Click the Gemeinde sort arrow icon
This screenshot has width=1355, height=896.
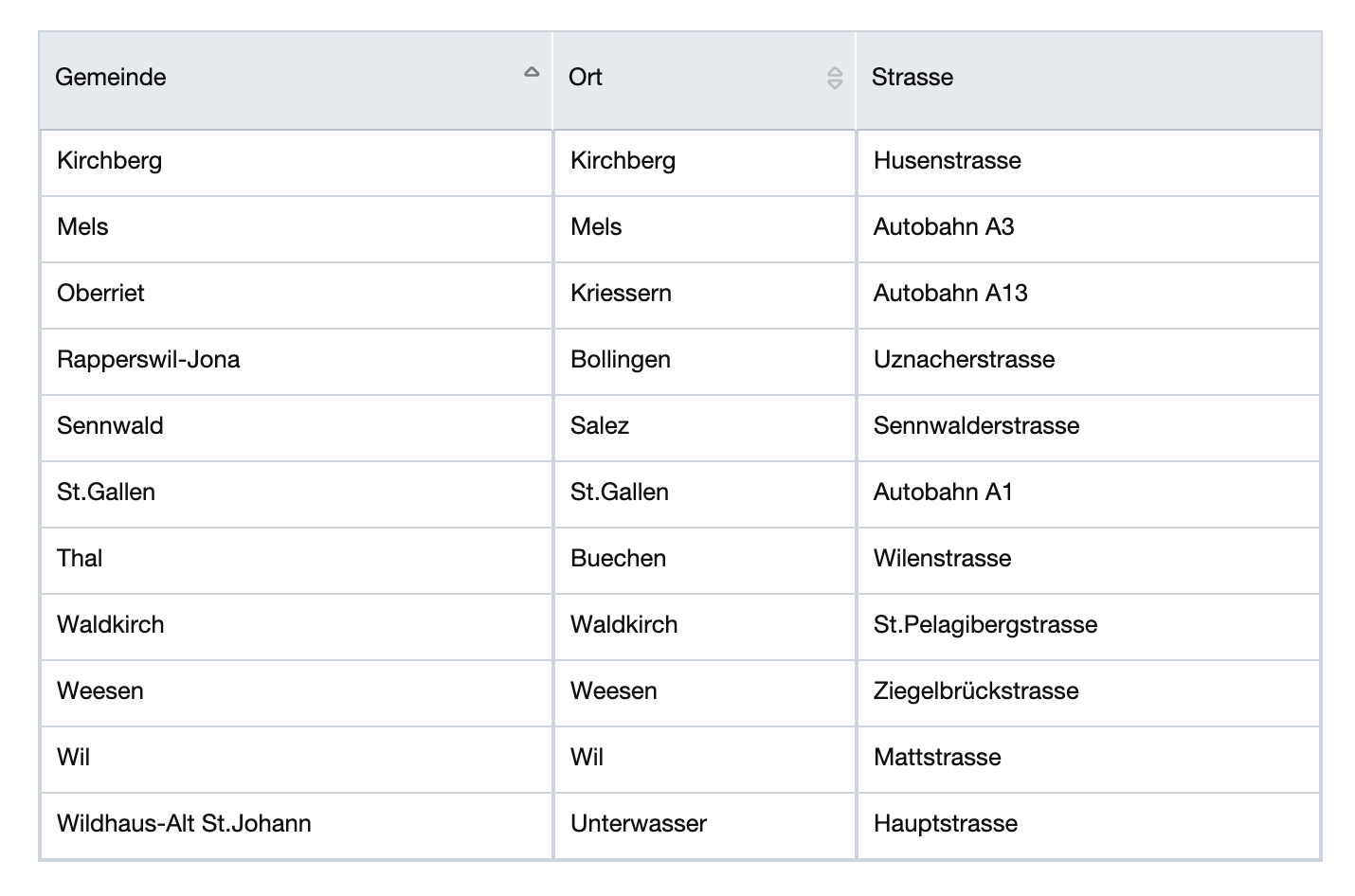(532, 72)
